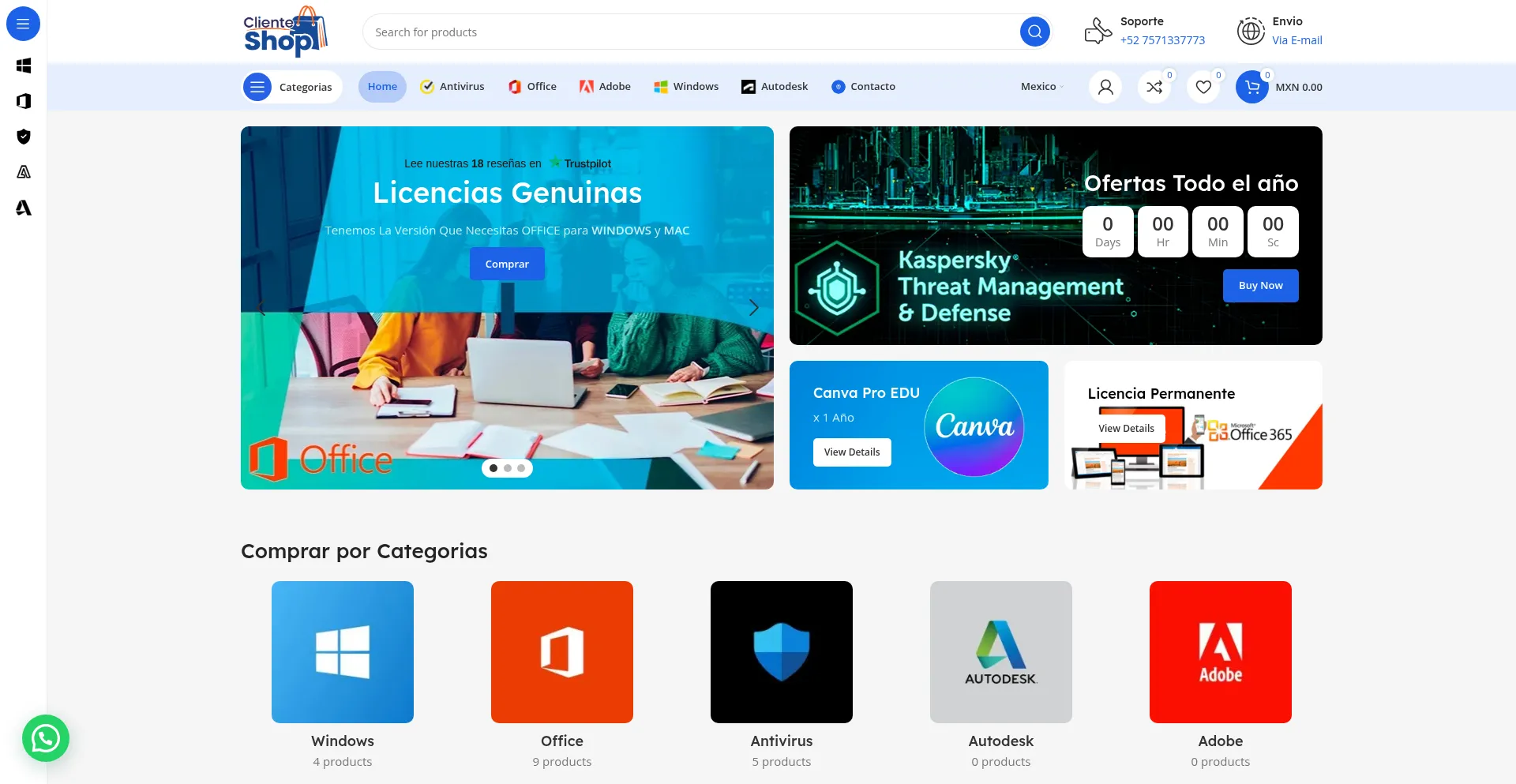Advance slider with the next arrow
Screen dimensions: 1516x784
point(753,308)
